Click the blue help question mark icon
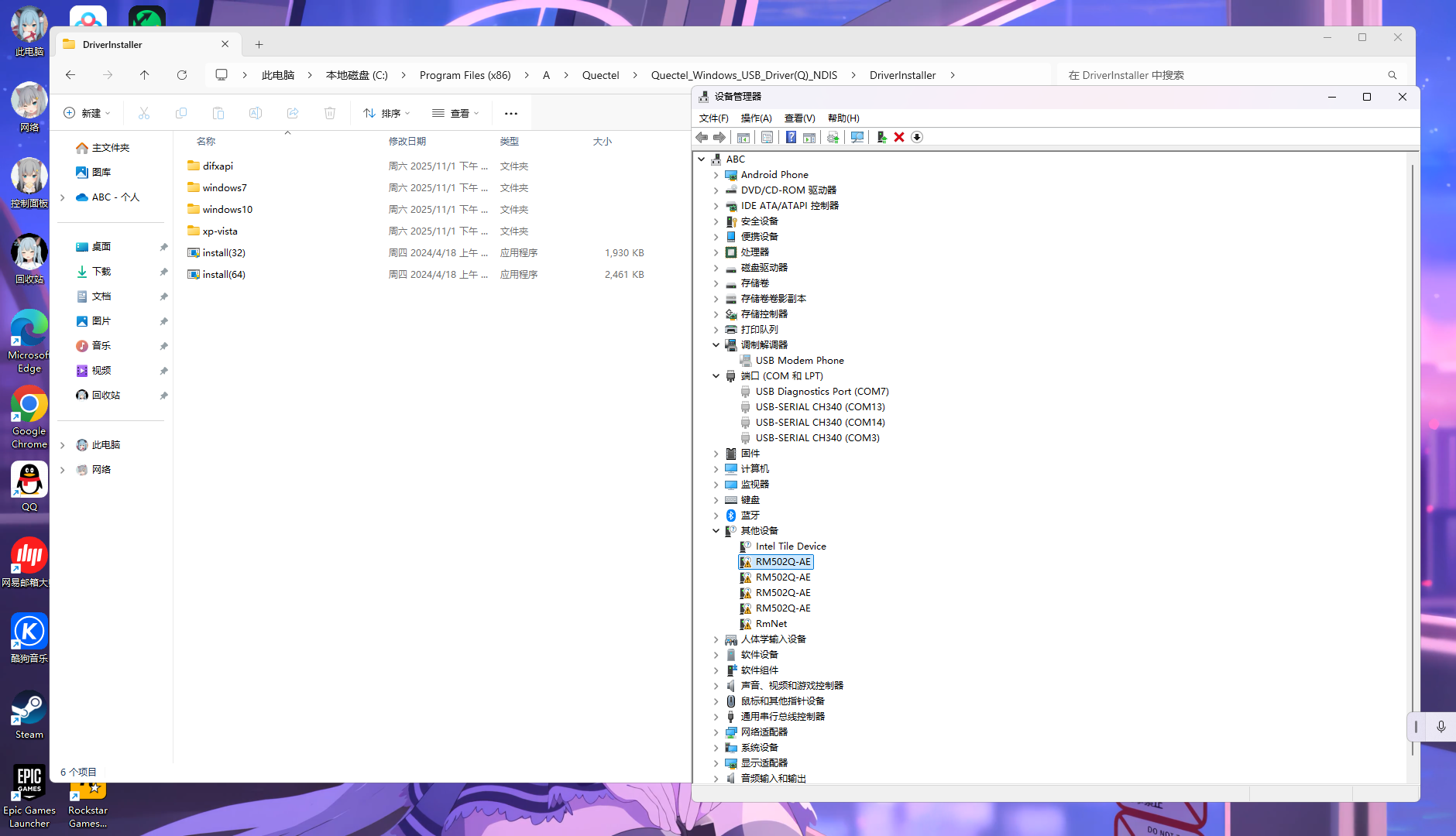This screenshot has height=836, width=1456. 791,137
